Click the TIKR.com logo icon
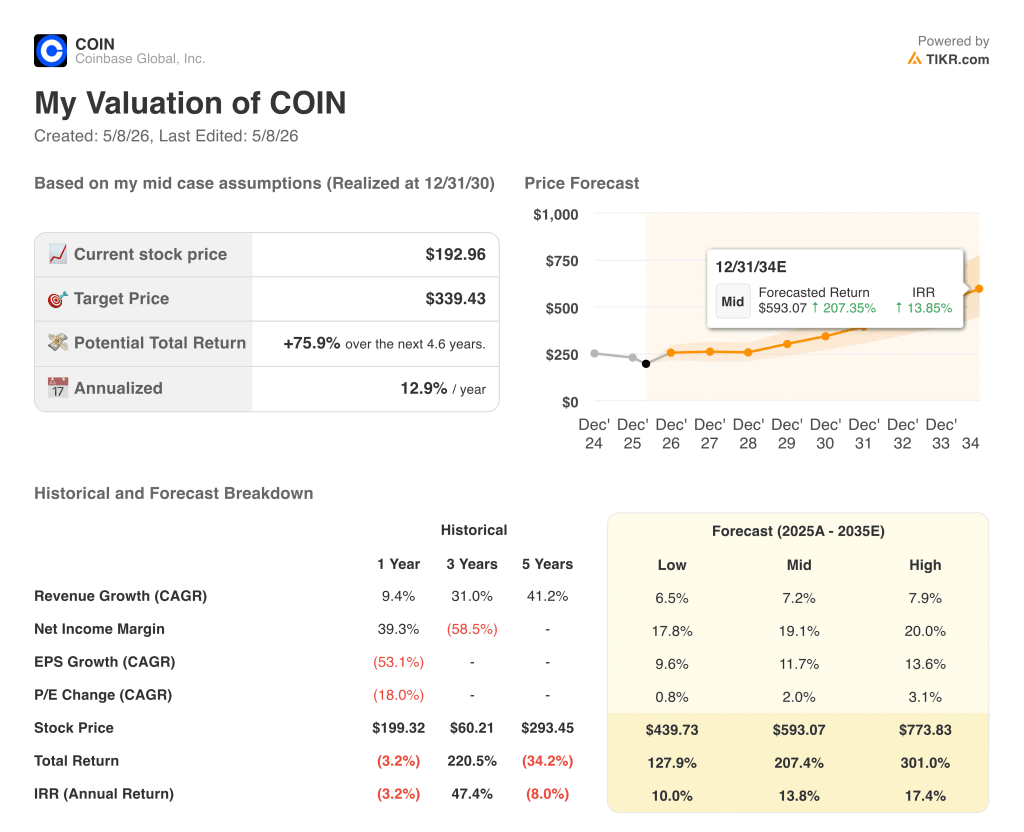1024x832 pixels. click(914, 59)
